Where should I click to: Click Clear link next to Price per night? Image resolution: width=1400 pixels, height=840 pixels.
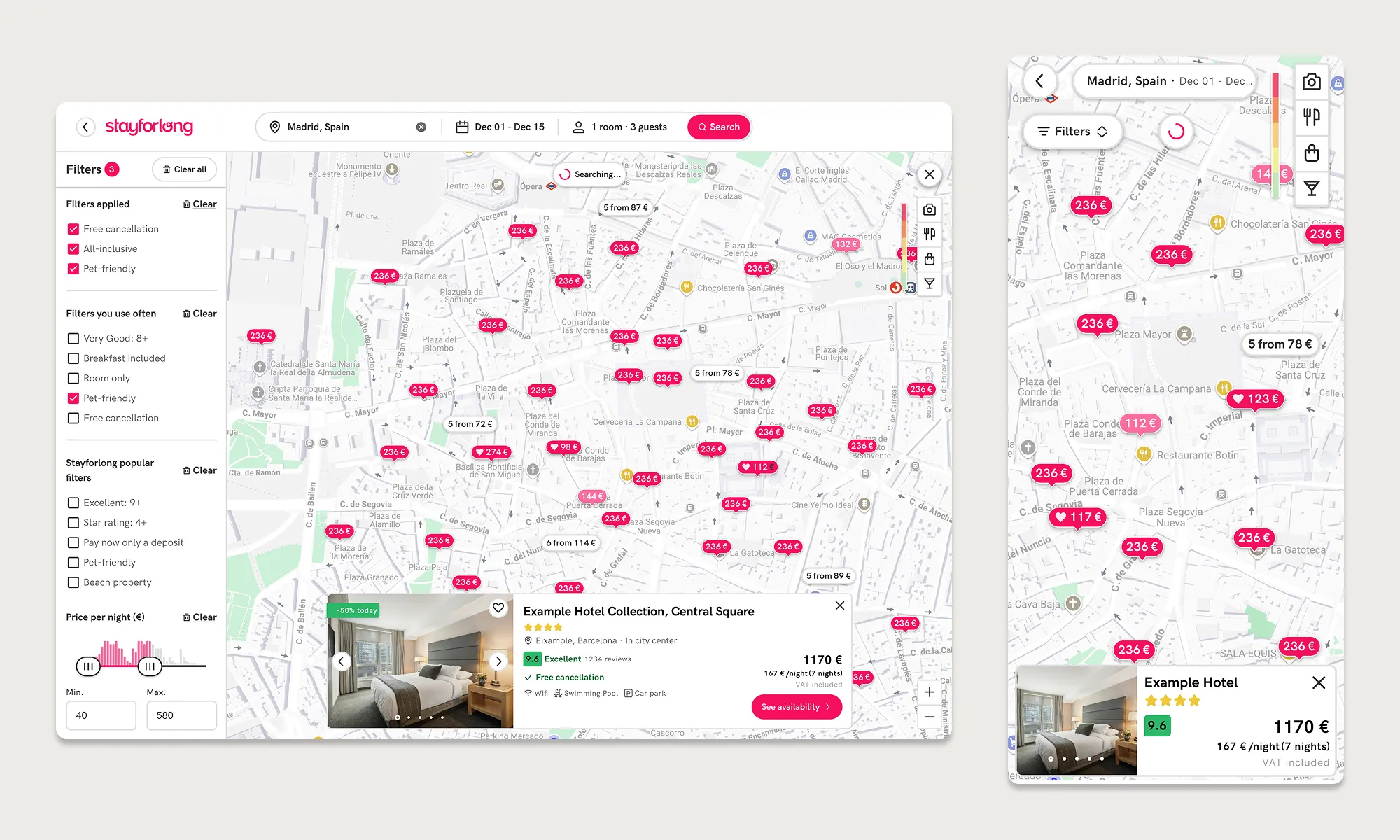(x=200, y=617)
